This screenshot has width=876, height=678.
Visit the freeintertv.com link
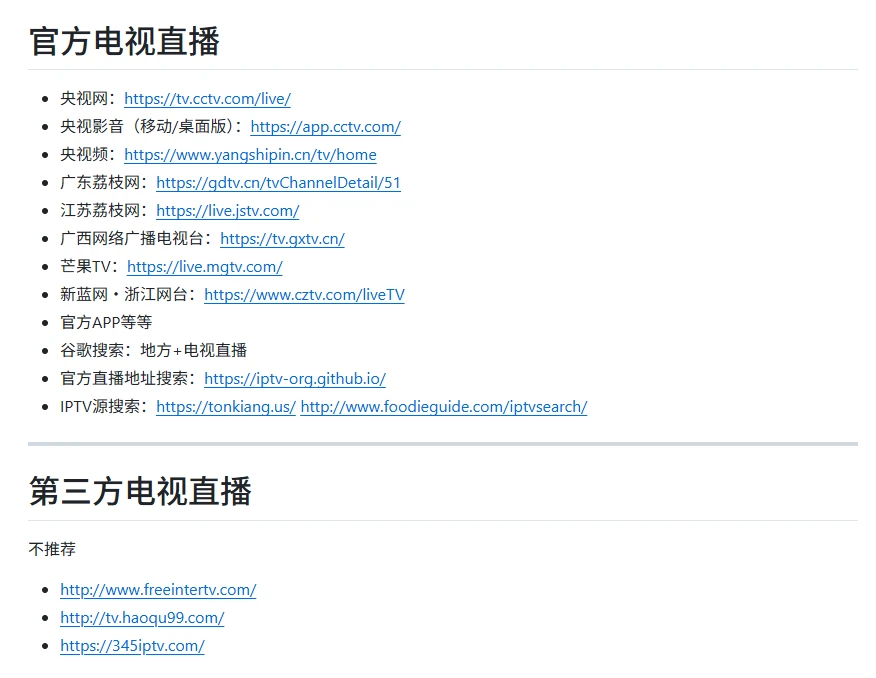click(158, 590)
